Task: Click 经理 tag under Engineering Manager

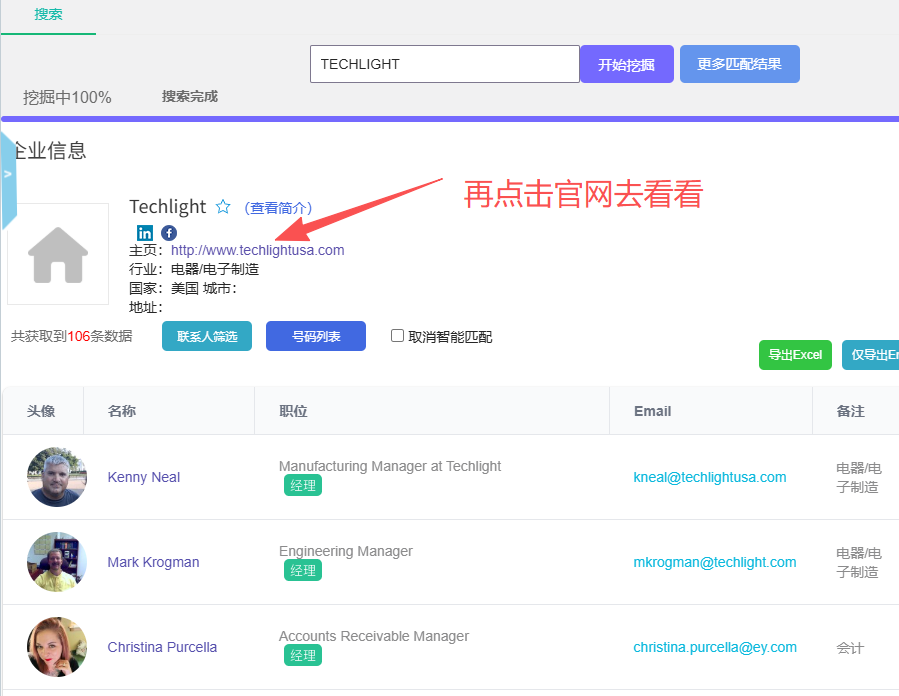Action: (303, 570)
